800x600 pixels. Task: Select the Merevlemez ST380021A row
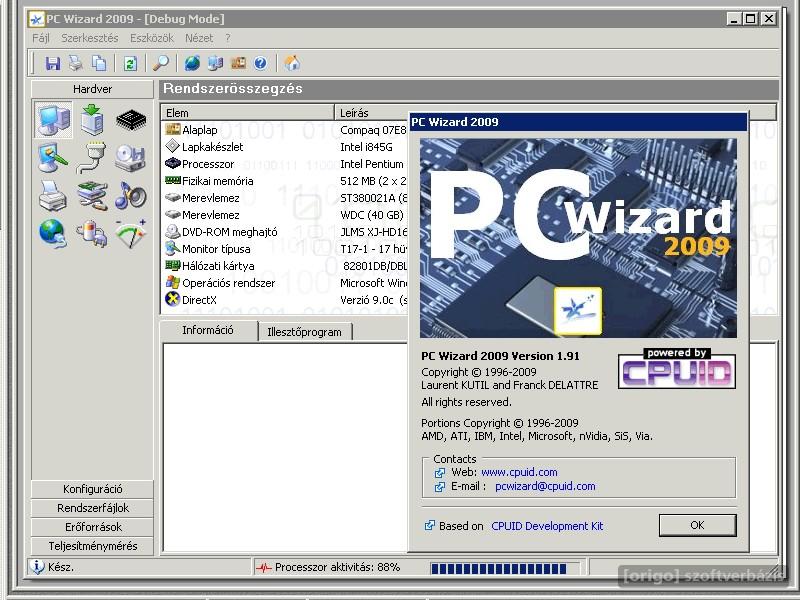pos(285,198)
